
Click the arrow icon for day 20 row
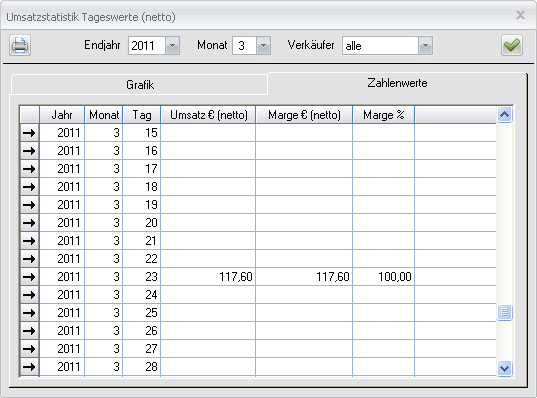pyautogui.click(x=29, y=223)
